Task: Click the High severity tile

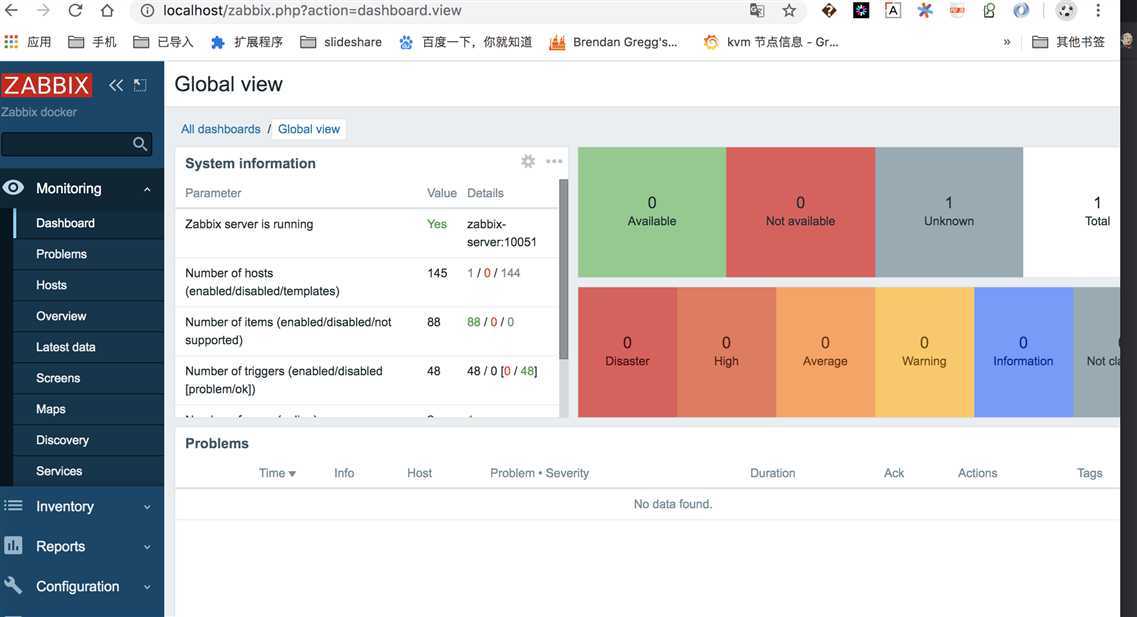Action: [x=727, y=352]
